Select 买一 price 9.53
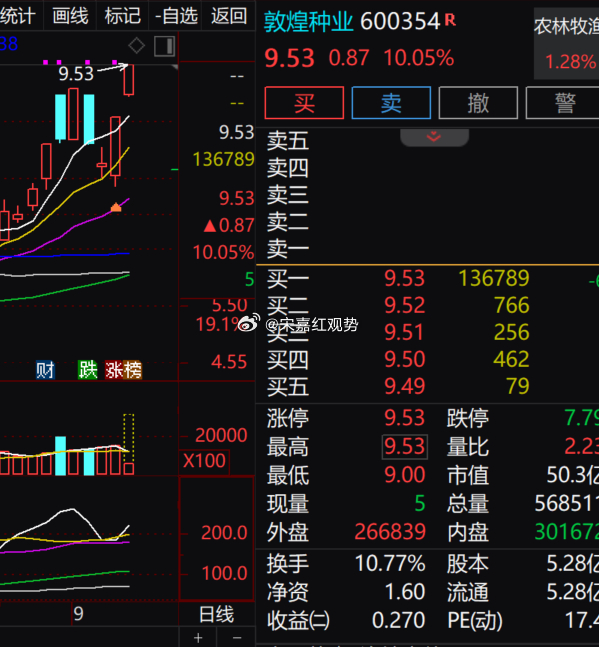 404,278
